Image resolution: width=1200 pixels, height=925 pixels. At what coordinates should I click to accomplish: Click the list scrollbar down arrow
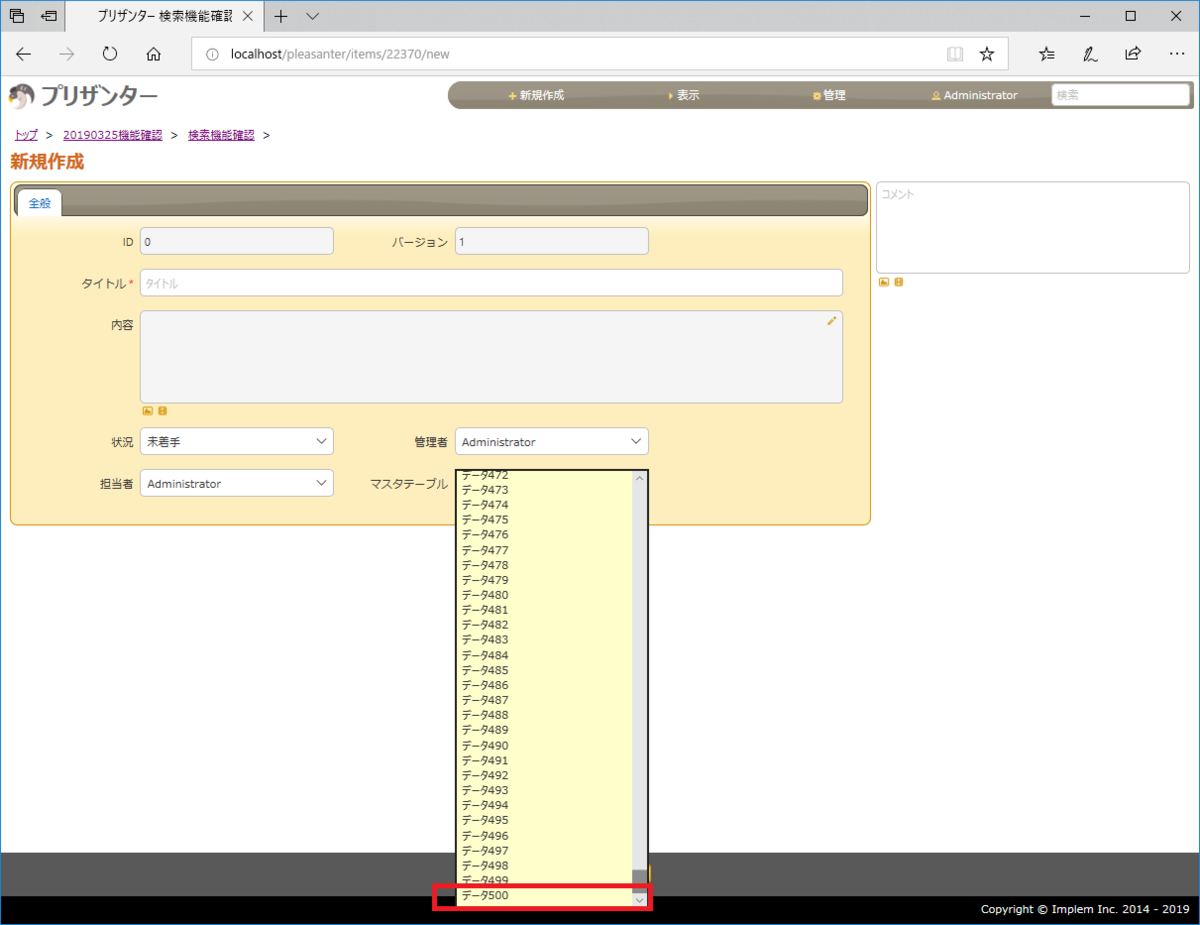coord(640,900)
